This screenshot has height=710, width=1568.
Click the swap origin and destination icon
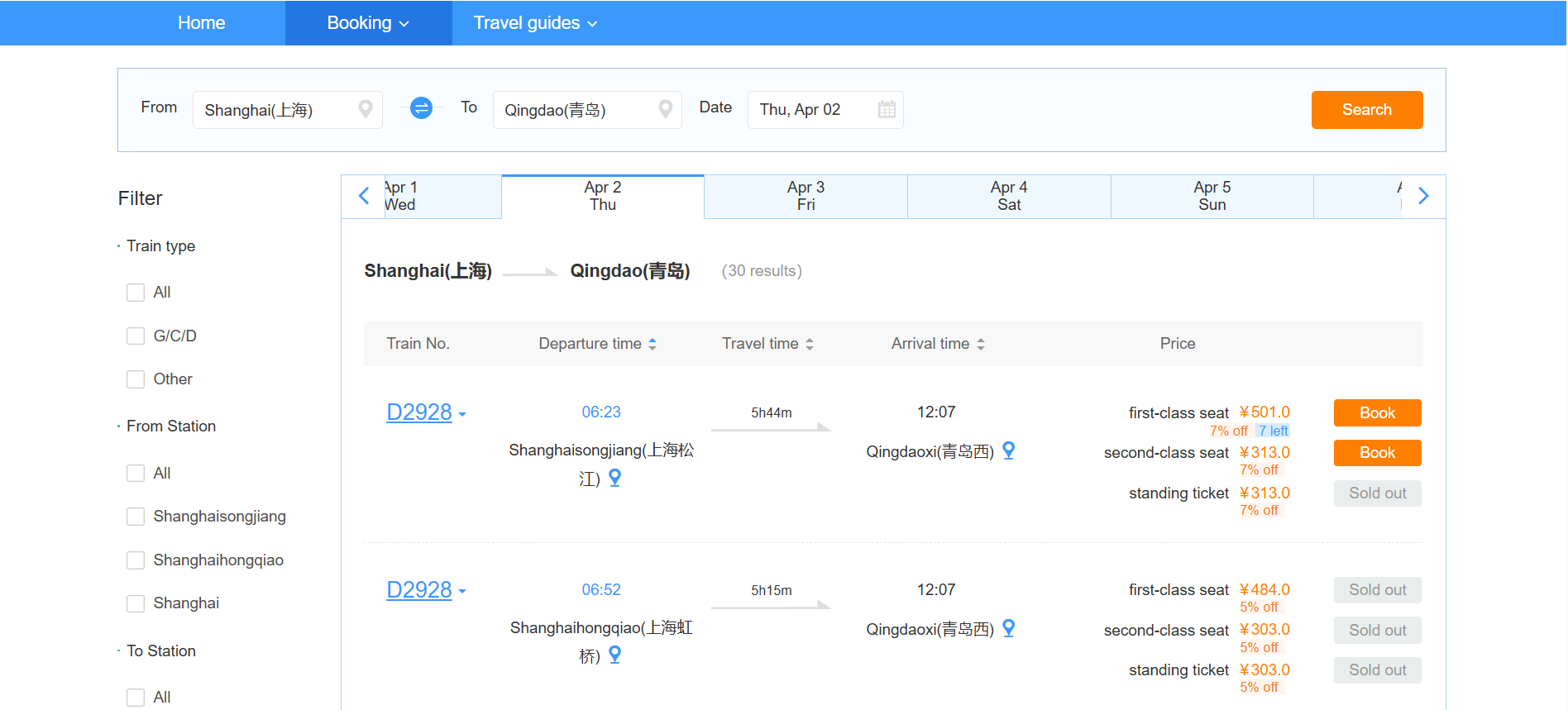coord(421,108)
